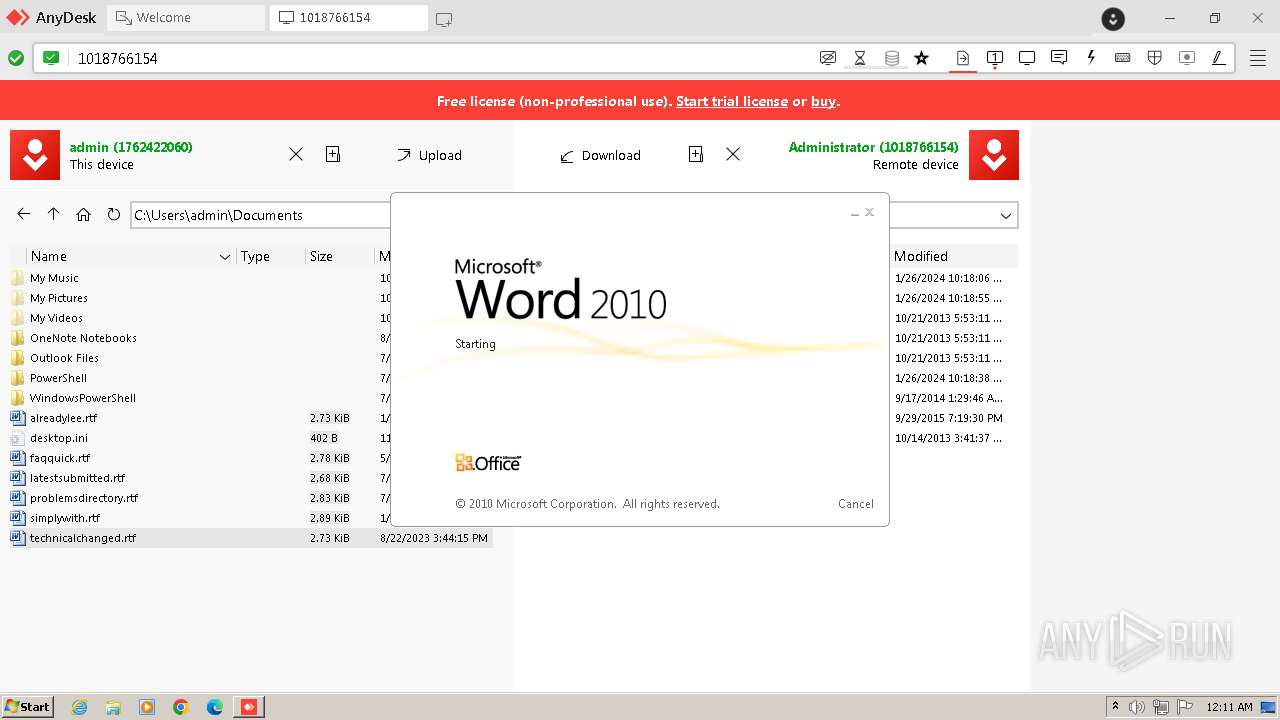Open Internet Explorer from taskbar
Image resolution: width=1280 pixels, height=720 pixels.
pos(80,707)
